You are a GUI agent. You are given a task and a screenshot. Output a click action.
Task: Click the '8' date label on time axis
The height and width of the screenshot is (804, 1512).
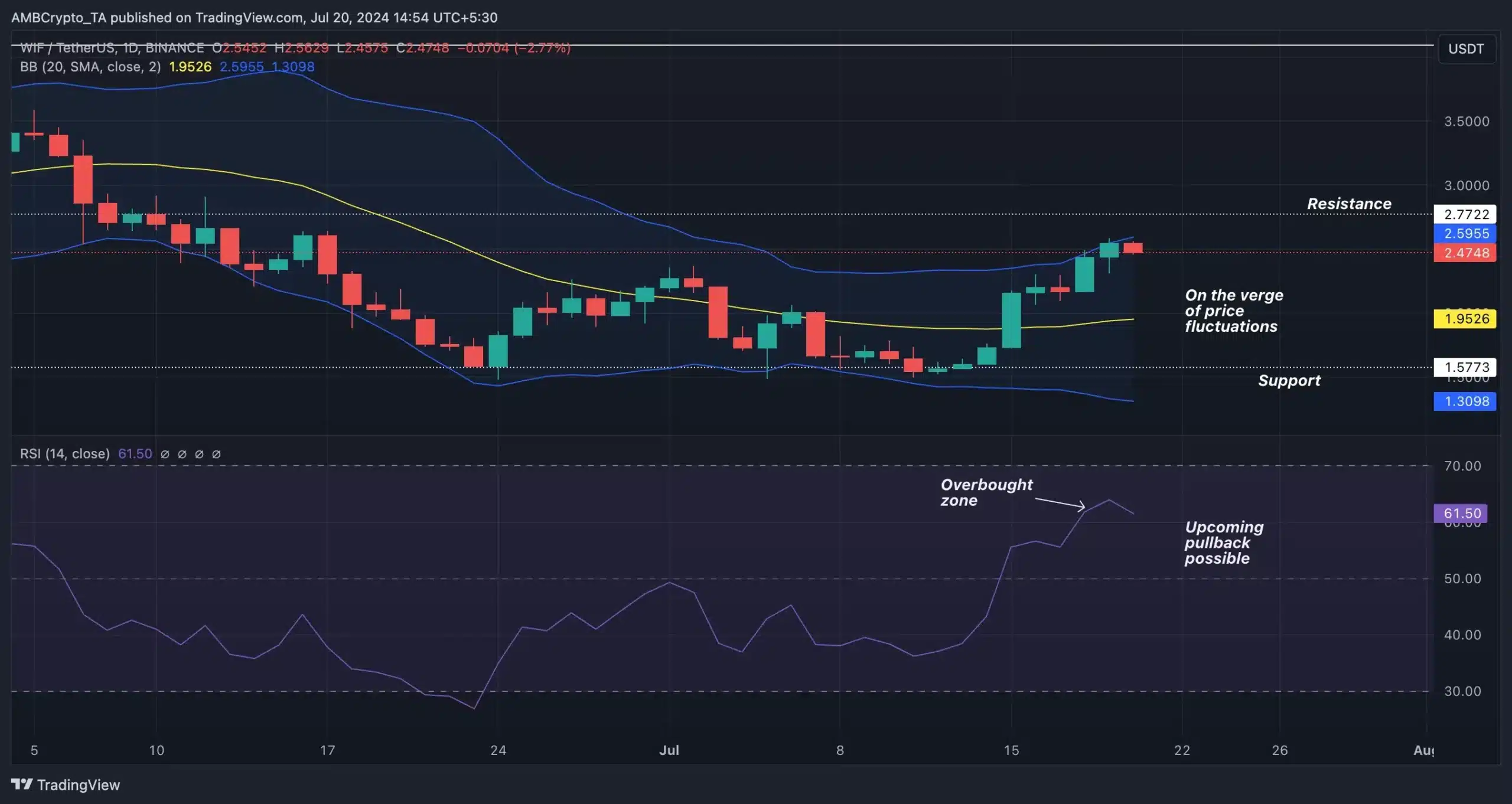click(x=840, y=750)
